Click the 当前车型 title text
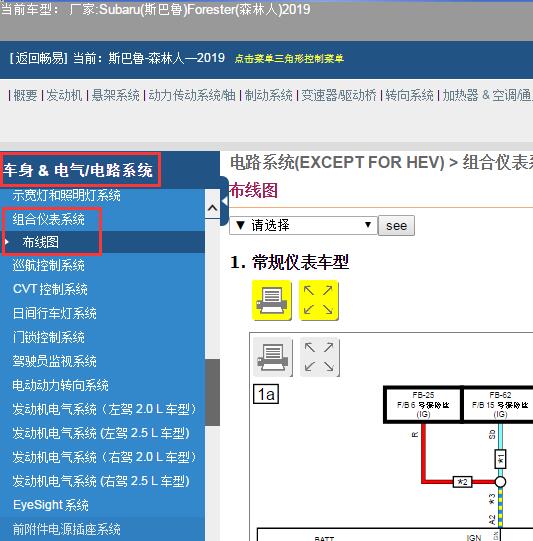Image resolution: width=533 pixels, height=541 pixels. tap(155, 9)
